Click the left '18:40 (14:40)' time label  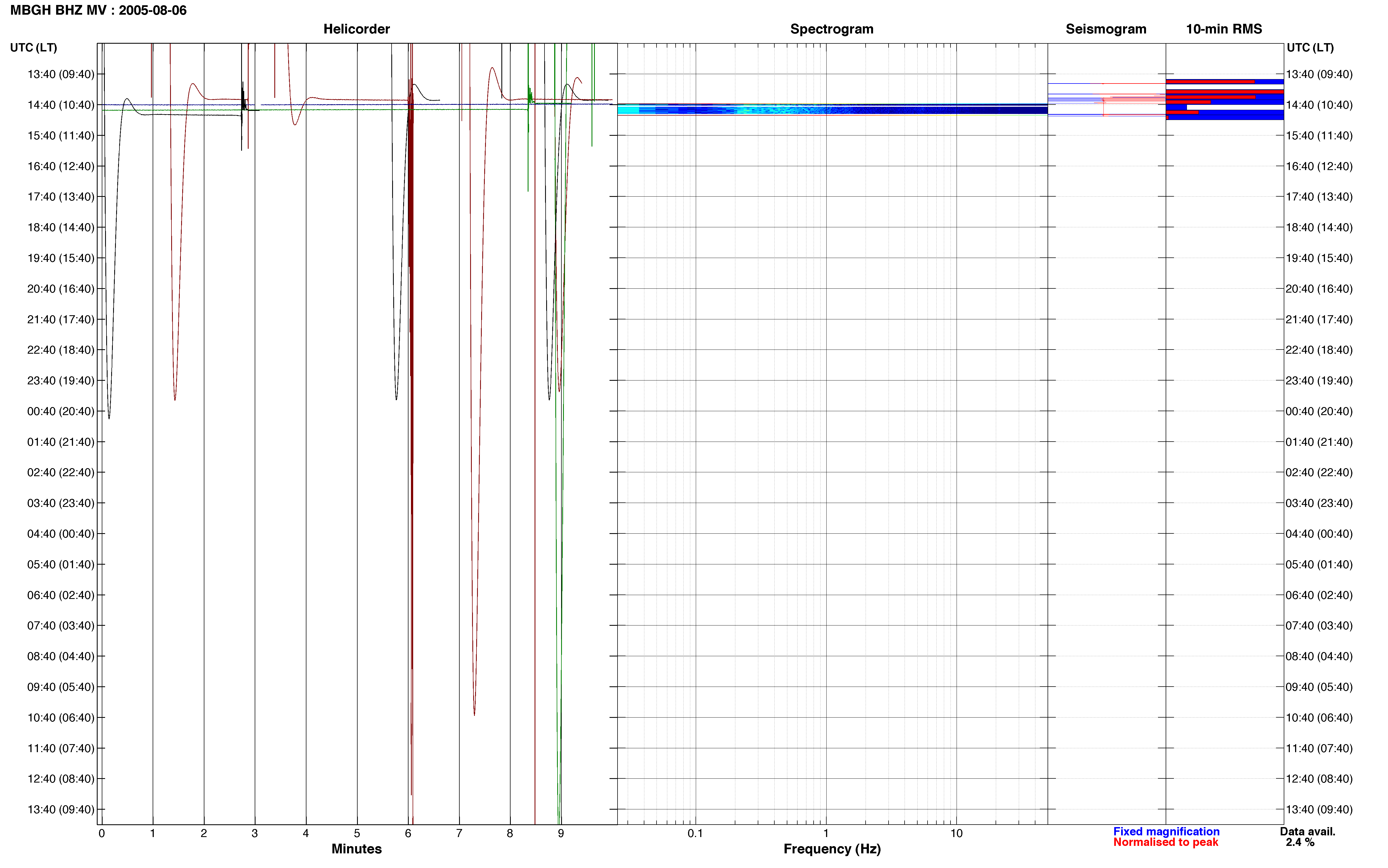[61, 227]
